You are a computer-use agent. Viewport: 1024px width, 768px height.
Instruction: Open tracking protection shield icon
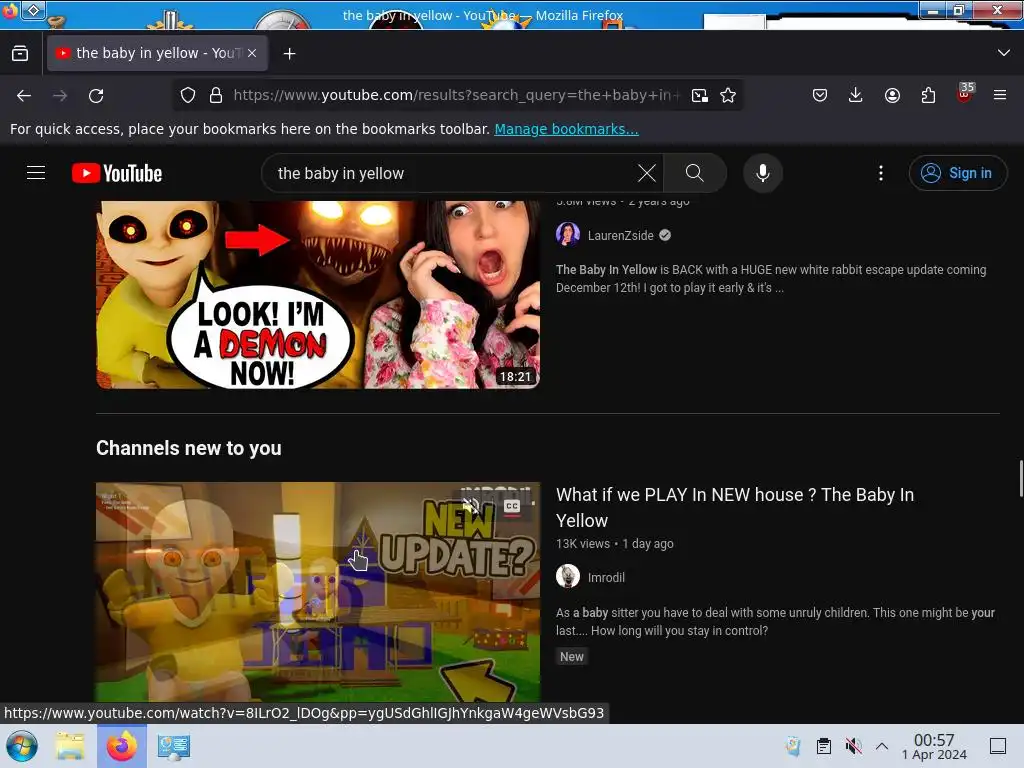(x=188, y=95)
